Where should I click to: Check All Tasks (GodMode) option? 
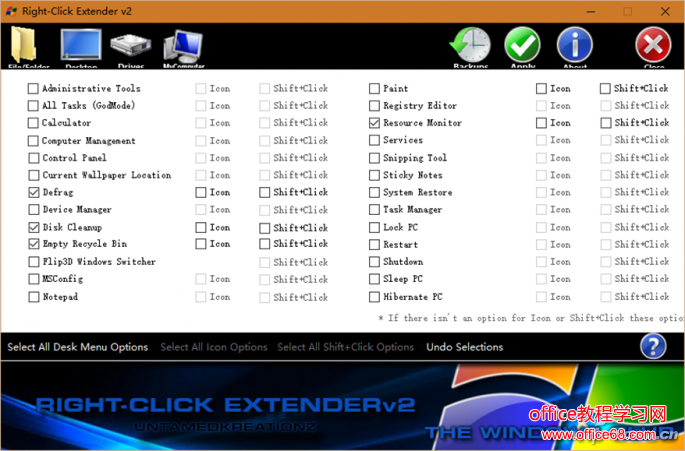point(33,106)
